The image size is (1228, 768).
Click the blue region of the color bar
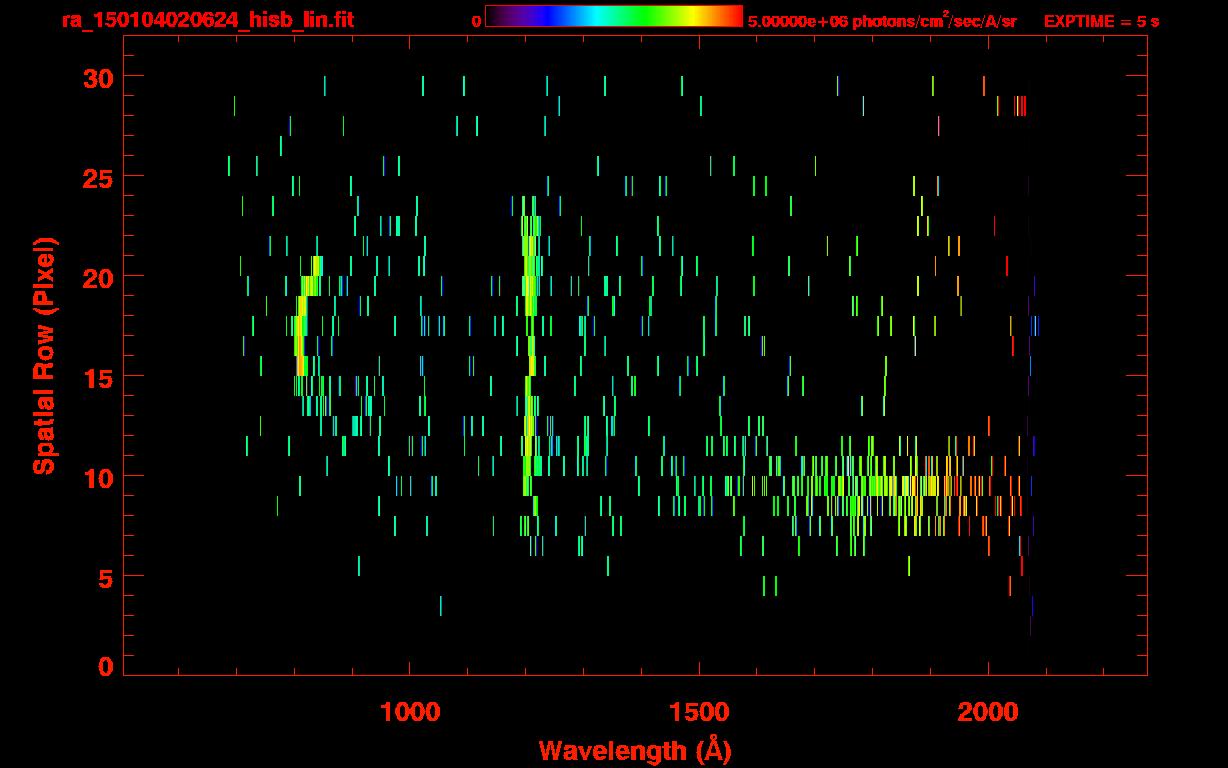click(540, 16)
